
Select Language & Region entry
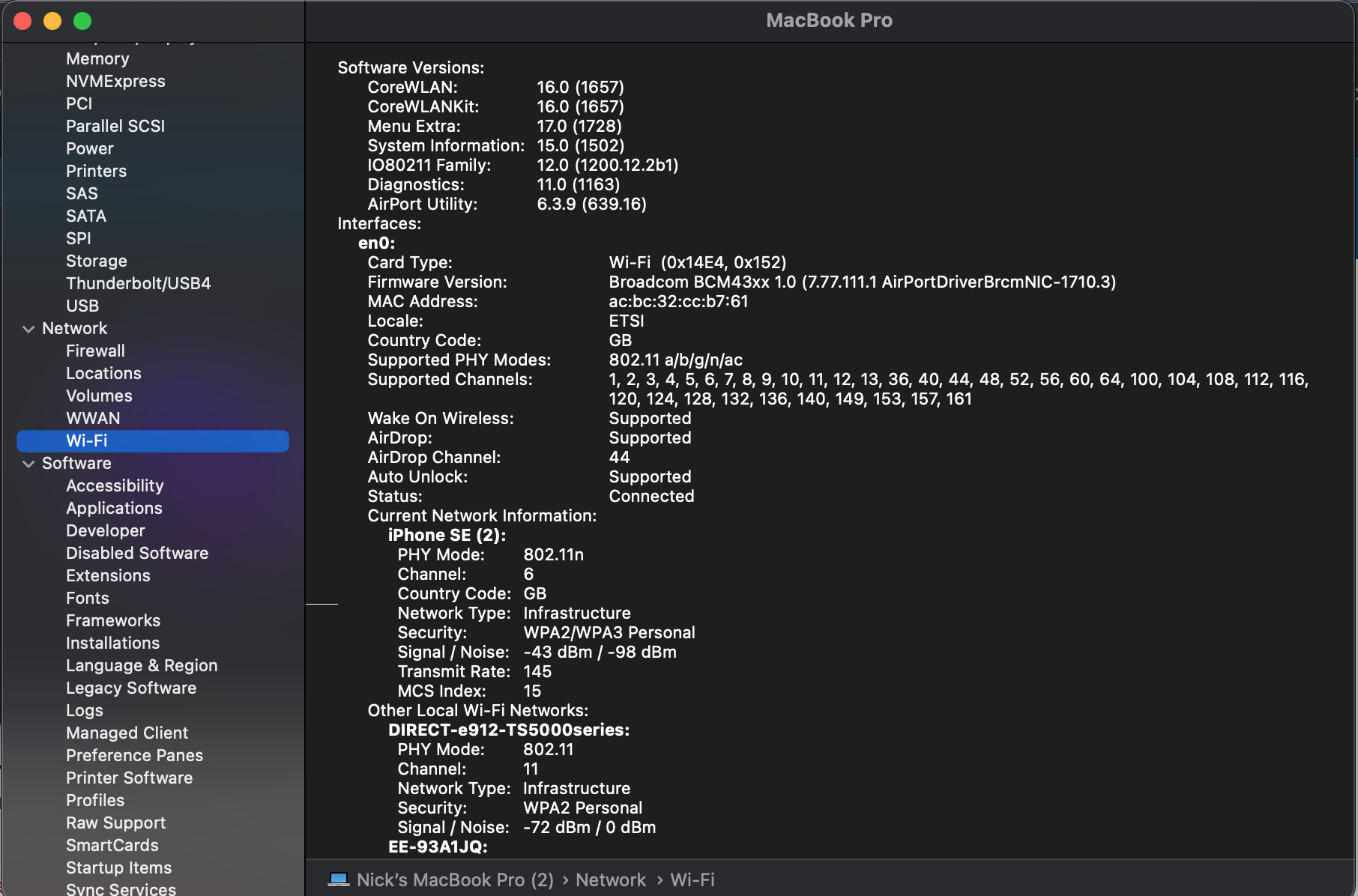click(x=142, y=665)
